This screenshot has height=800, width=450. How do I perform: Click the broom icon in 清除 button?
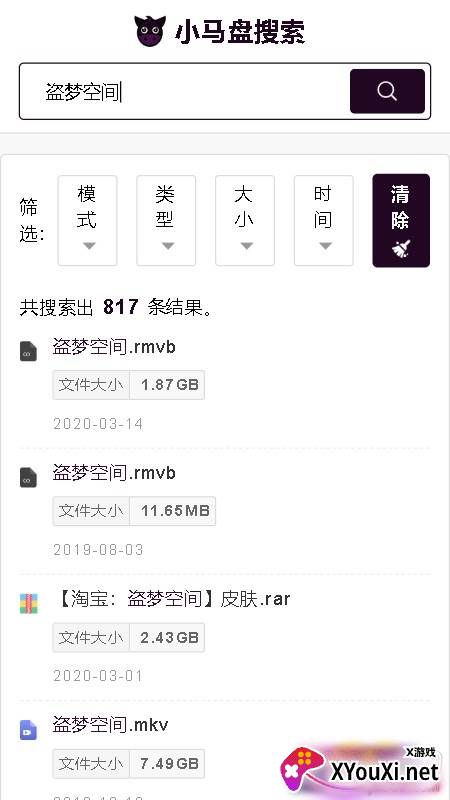point(401,248)
